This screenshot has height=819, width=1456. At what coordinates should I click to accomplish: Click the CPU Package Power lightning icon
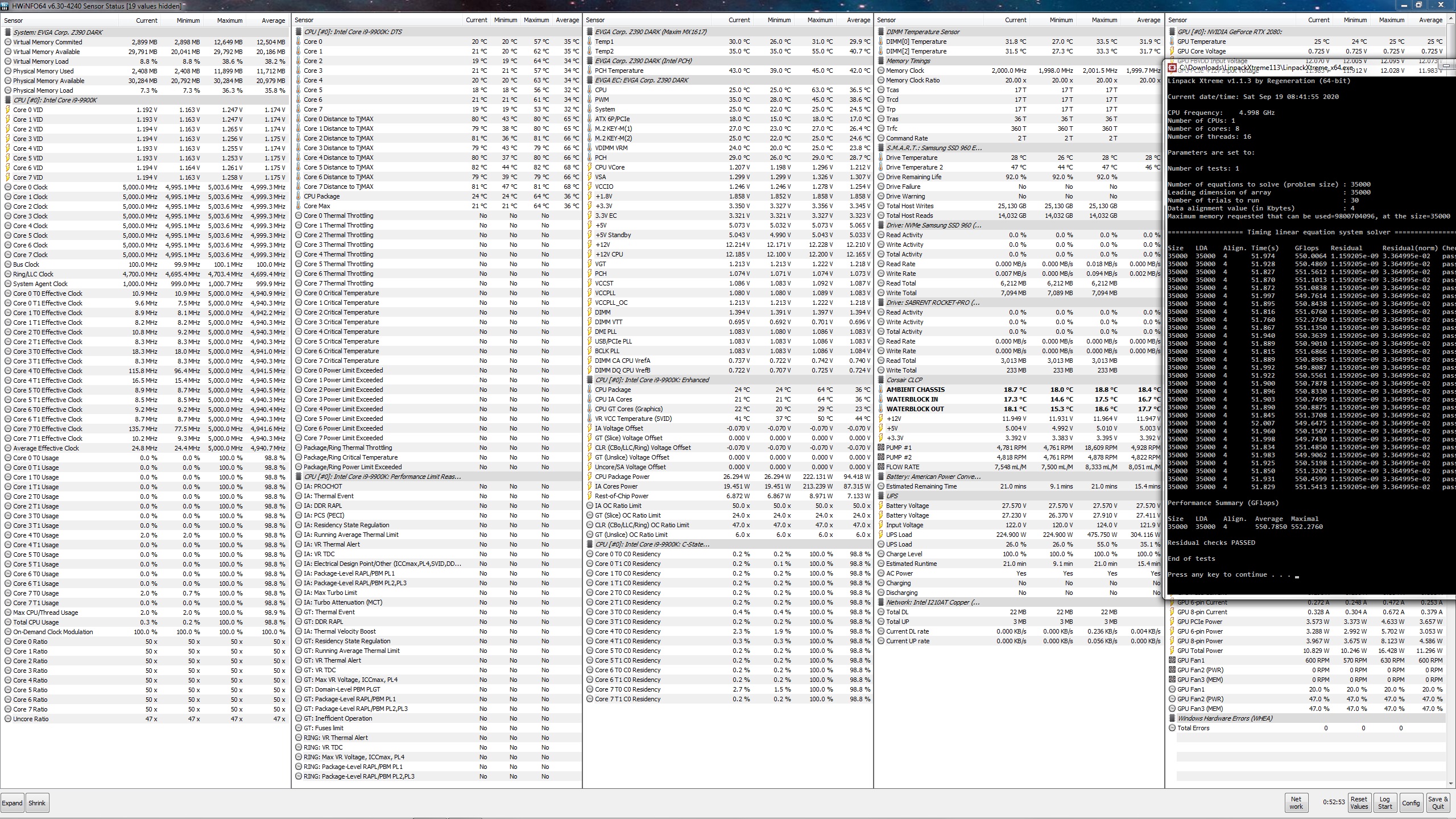tap(590, 477)
